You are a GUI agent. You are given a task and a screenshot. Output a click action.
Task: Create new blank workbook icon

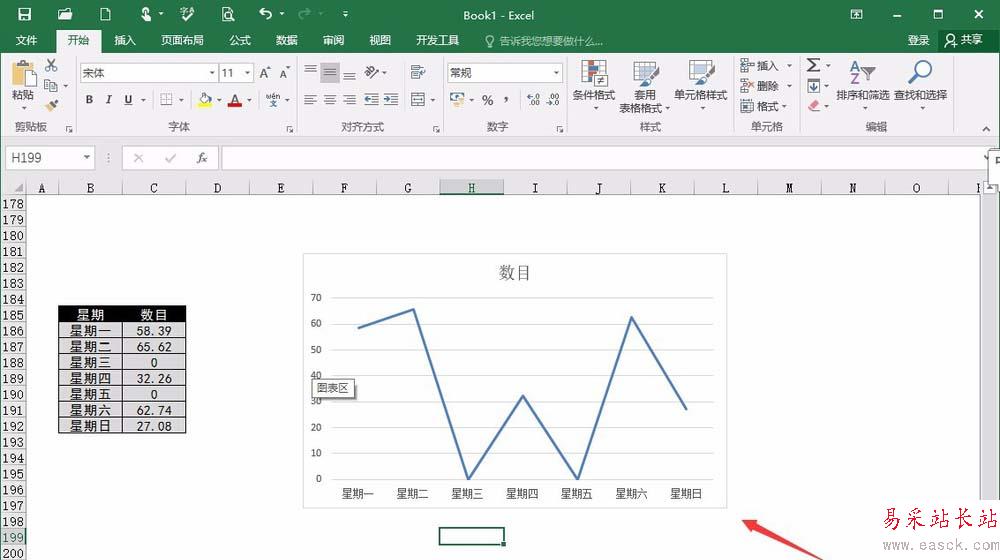pos(105,14)
